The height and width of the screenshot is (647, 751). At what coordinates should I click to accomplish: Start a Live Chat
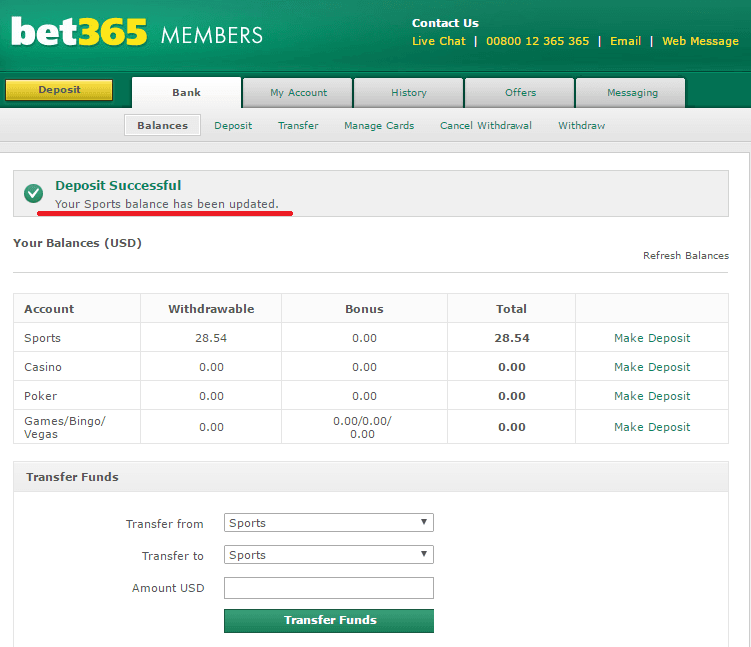[x=439, y=41]
